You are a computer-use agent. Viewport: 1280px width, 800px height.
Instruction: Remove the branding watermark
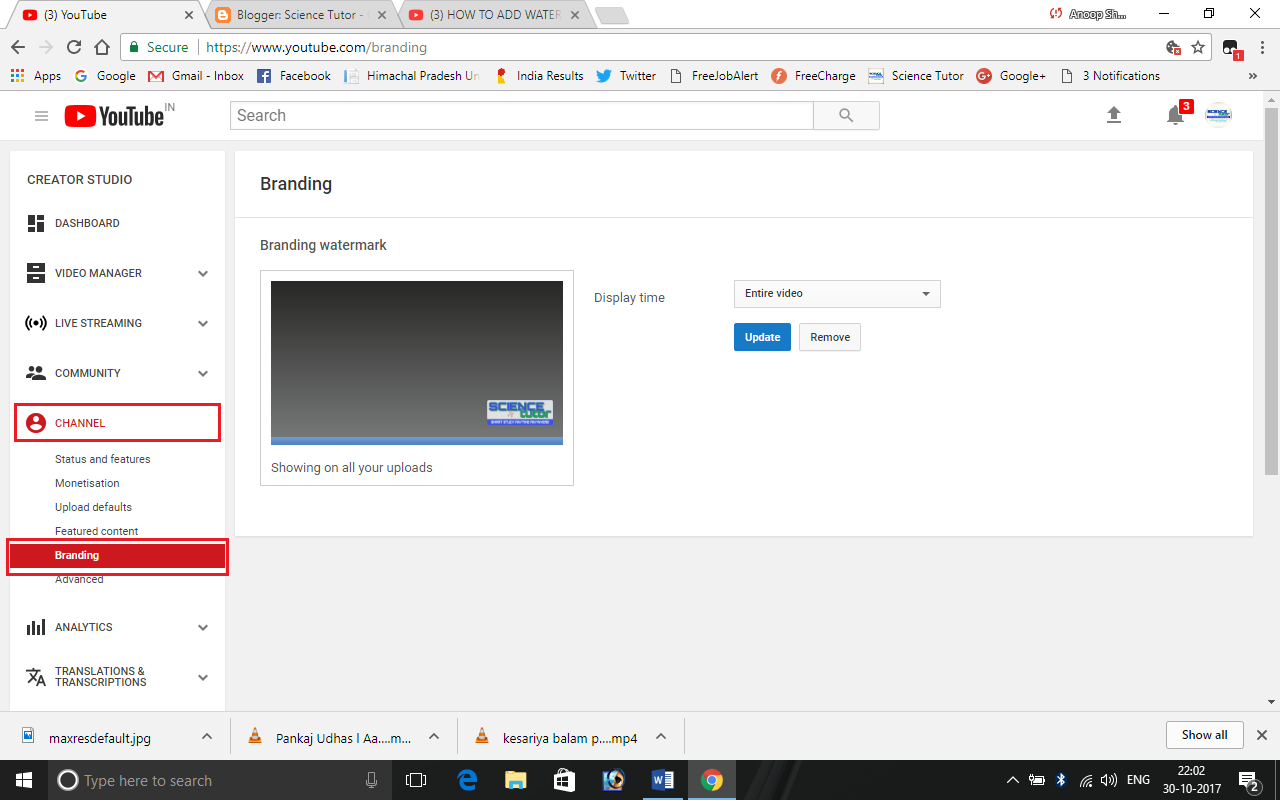point(829,337)
